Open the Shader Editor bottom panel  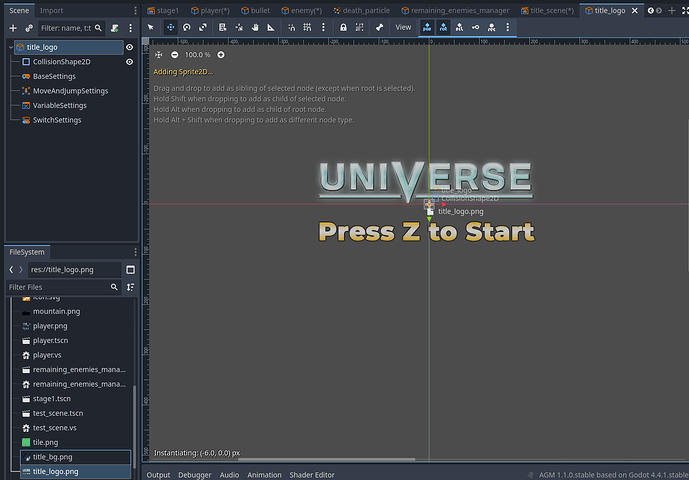pos(311,474)
